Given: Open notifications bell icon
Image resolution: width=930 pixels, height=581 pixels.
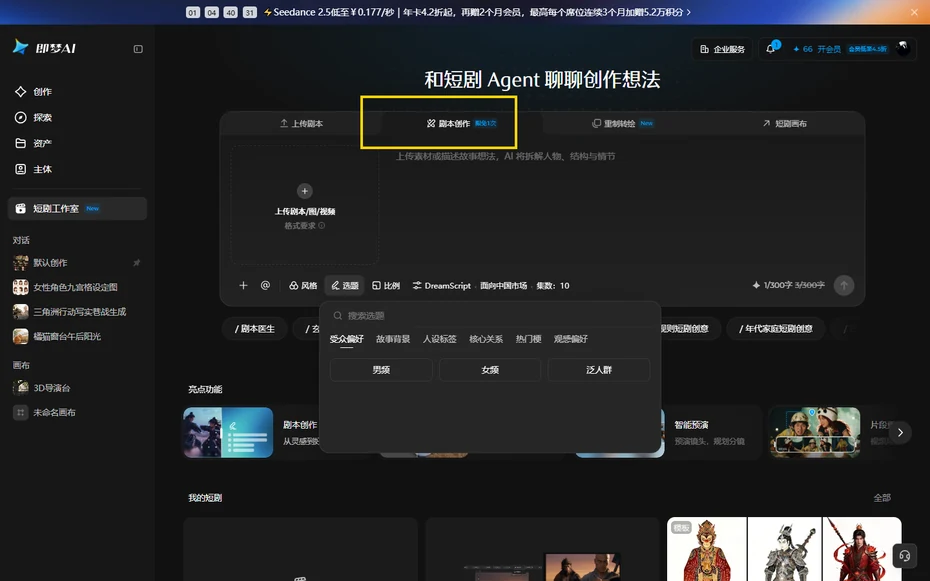Looking at the screenshot, I should pos(770,49).
